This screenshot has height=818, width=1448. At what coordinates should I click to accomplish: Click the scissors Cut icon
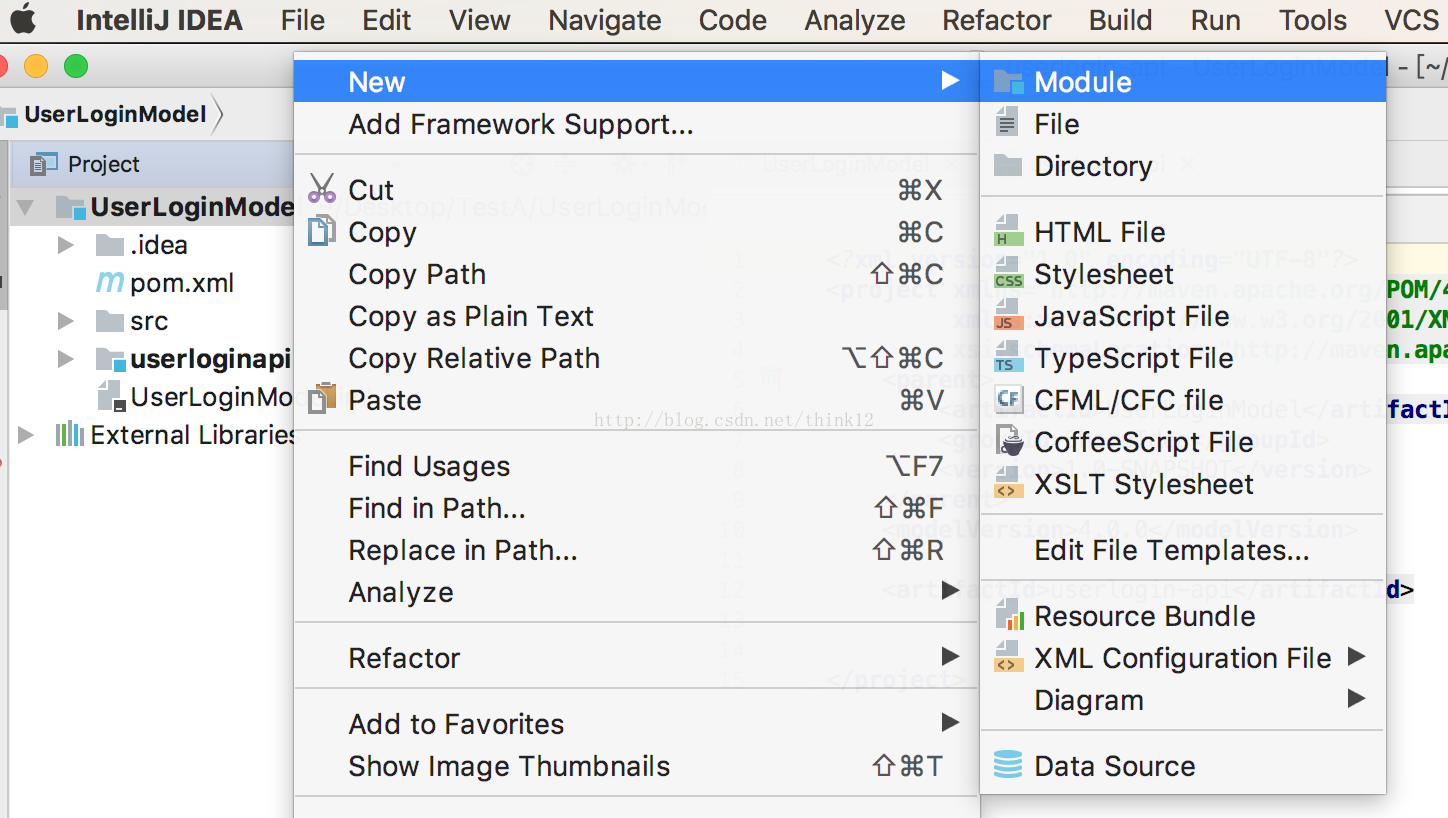(x=322, y=189)
